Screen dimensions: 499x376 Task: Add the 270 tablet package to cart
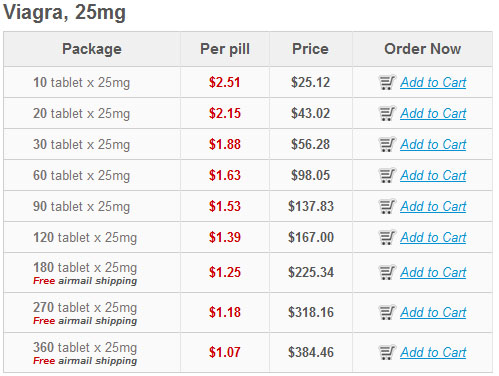[433, 312]
